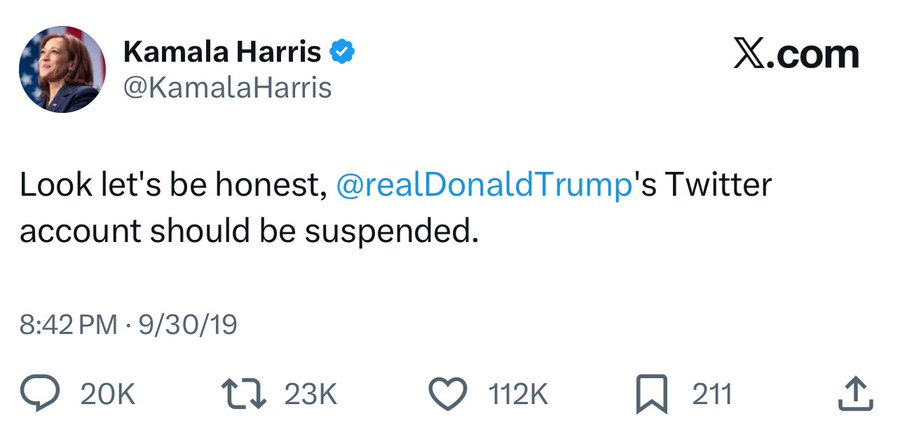Click the 20K replies count
The height and width of the screenshot is (435, 900).
[107, 394]
